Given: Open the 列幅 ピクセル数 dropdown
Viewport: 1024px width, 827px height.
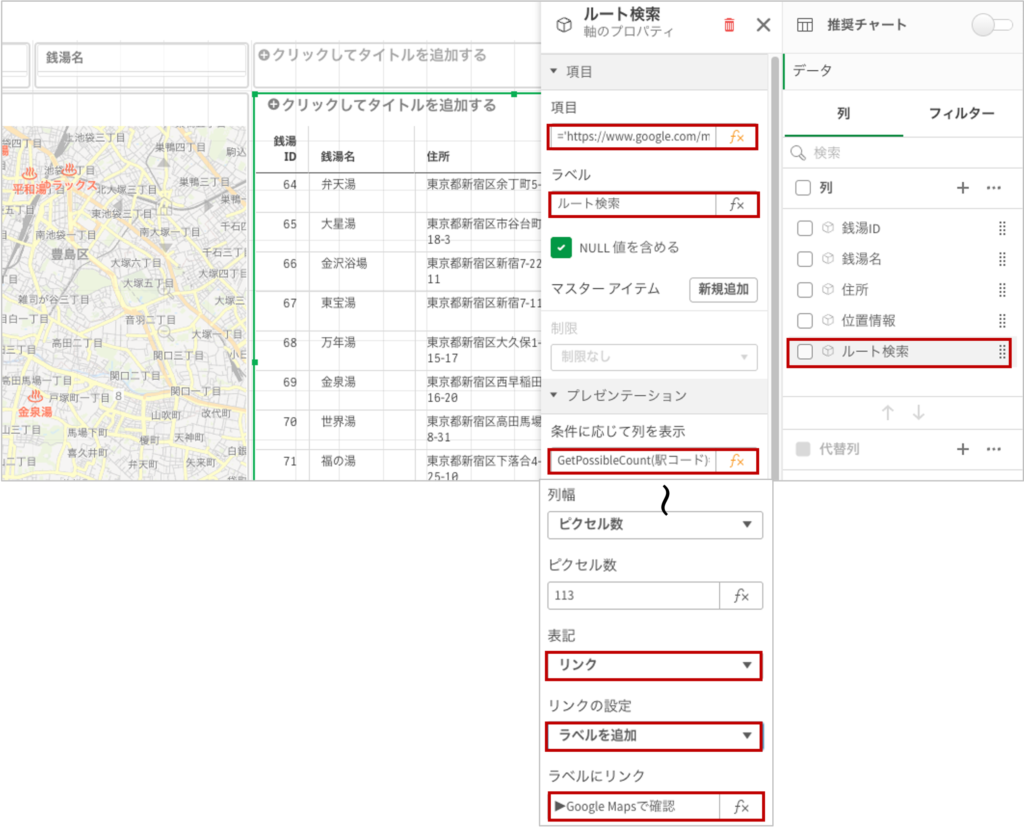Looking at the screenshot, I should (655, 525).
